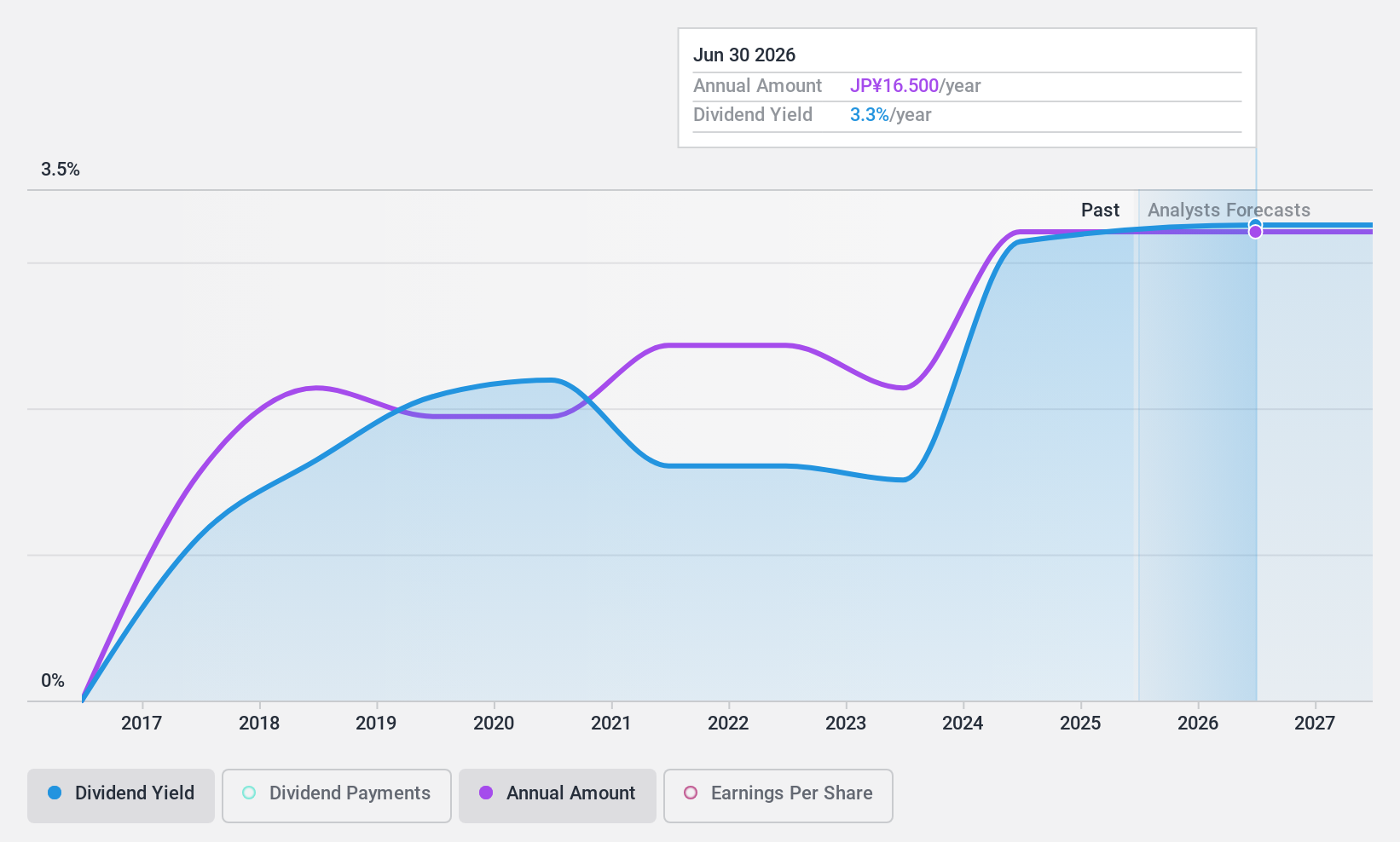Click the 2018 x-axis label
This screenshot has width=1400, height=842.
259,724
